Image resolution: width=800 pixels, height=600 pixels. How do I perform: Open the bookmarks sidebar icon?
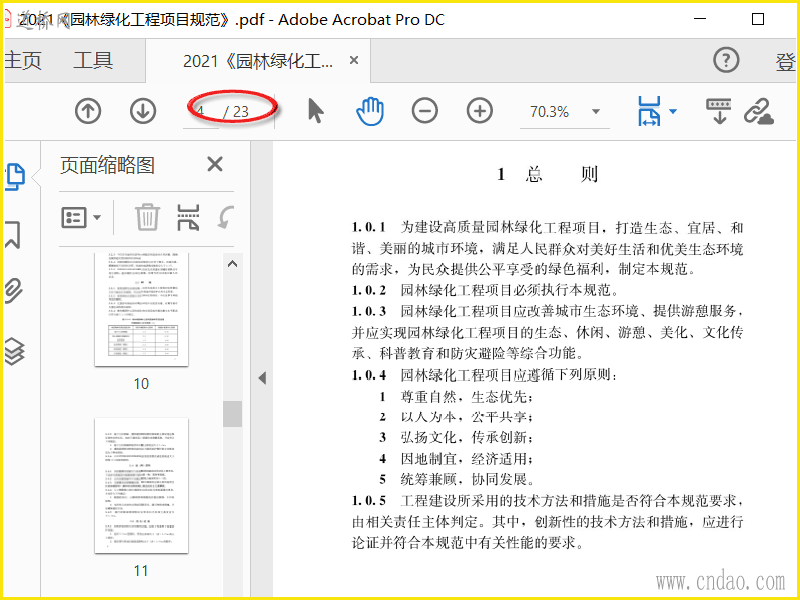tap(13, 235)
